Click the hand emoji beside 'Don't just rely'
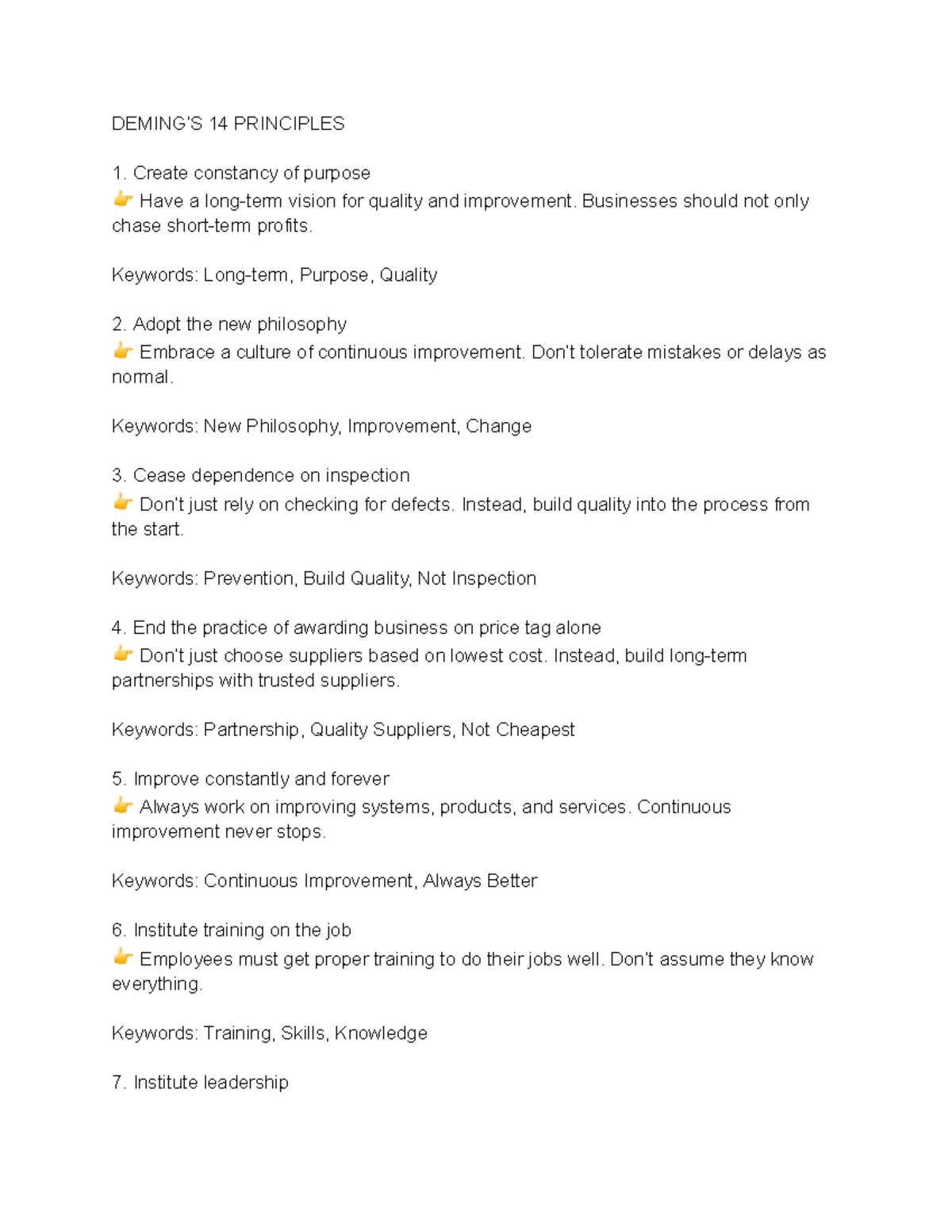952x1232 pixels. point(122,502)
